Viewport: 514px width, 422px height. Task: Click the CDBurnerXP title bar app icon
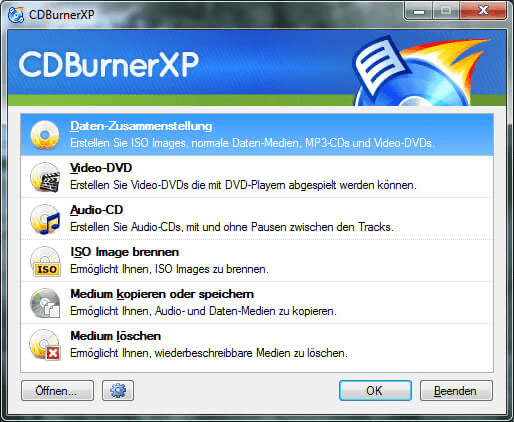[16, 15]
